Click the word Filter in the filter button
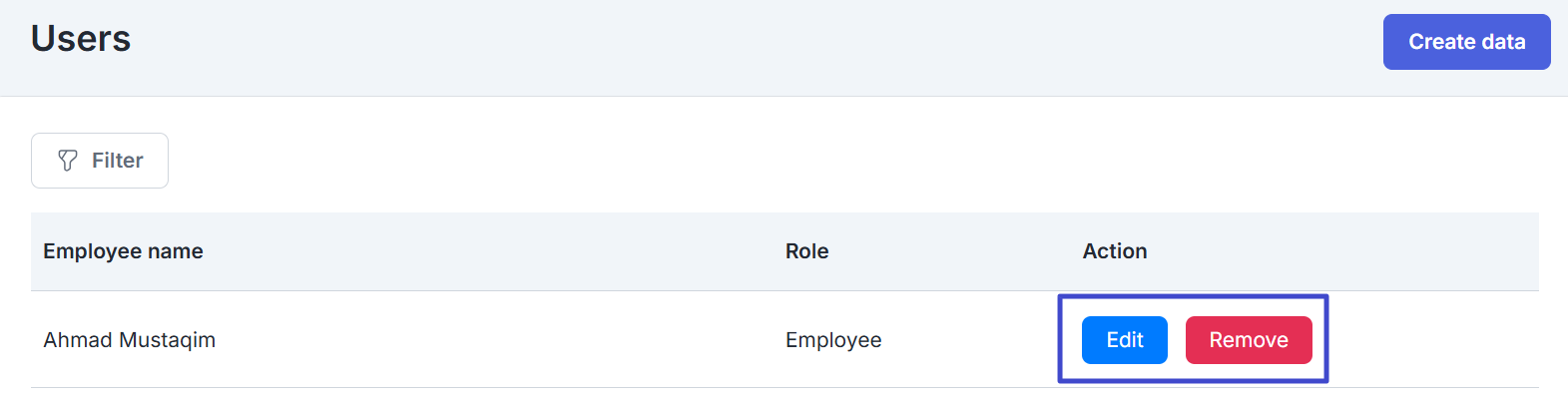The width and height of the screenshot is (1568, 399). 118,161
